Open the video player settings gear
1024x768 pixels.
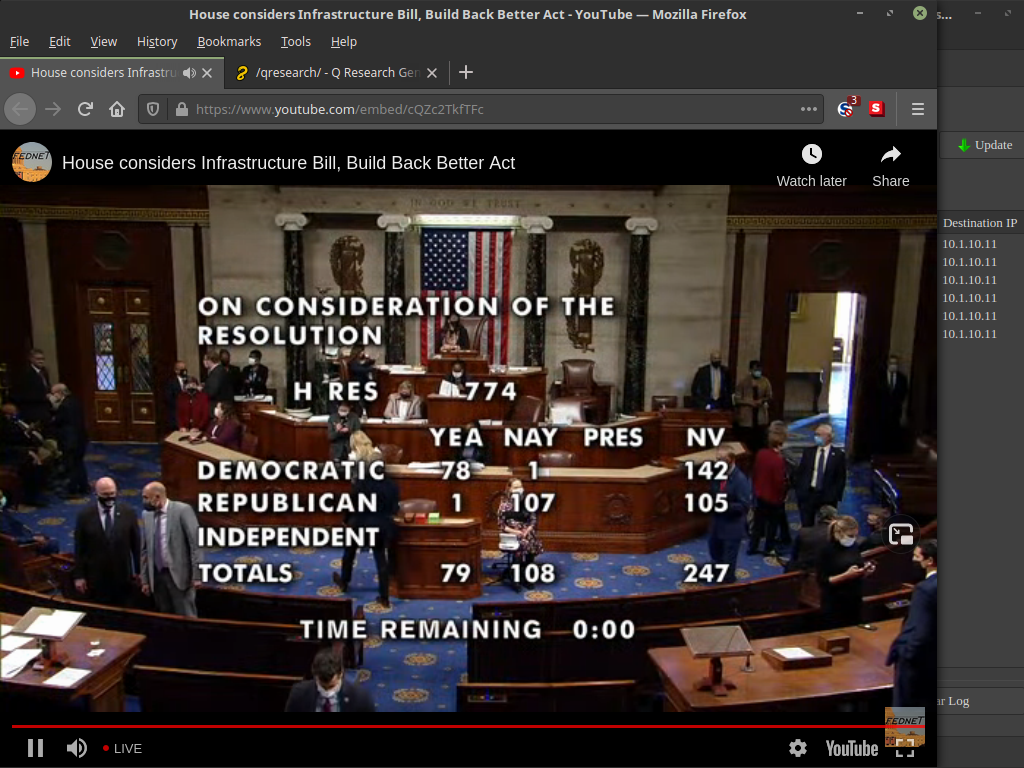(797, 748)
